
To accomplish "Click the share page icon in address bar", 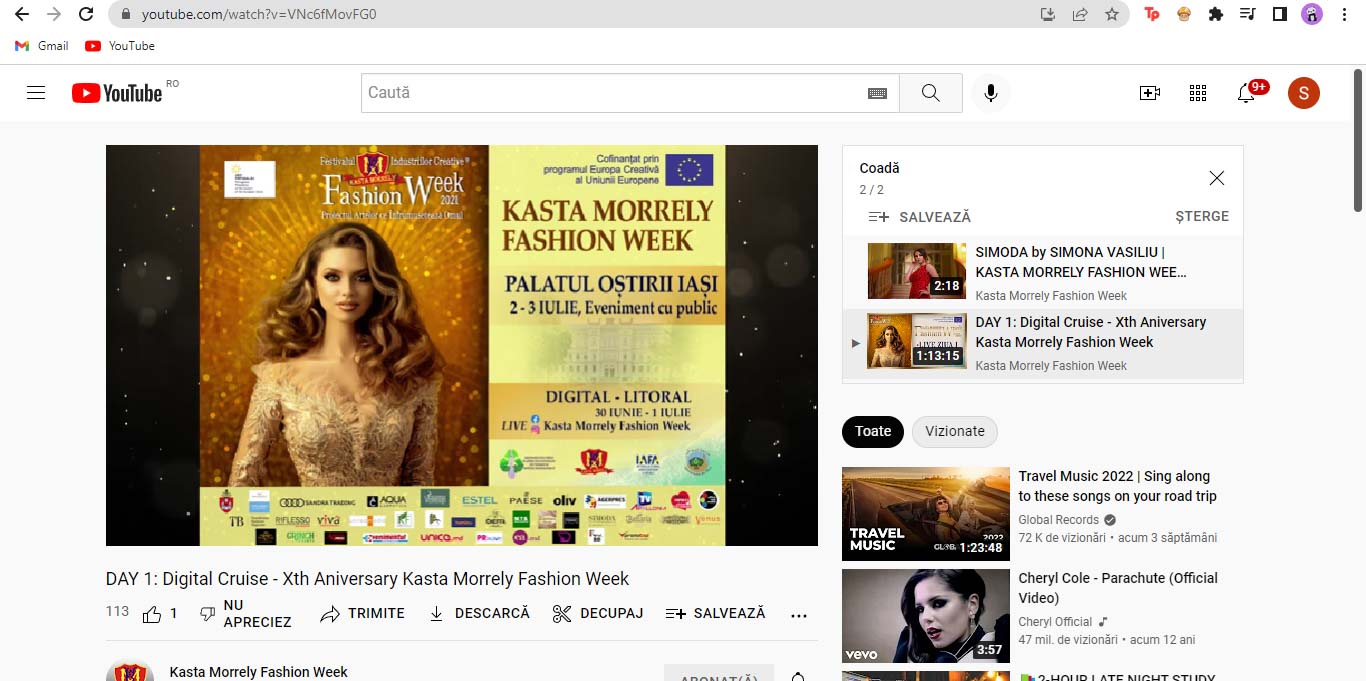I will tap(1080, 14).
